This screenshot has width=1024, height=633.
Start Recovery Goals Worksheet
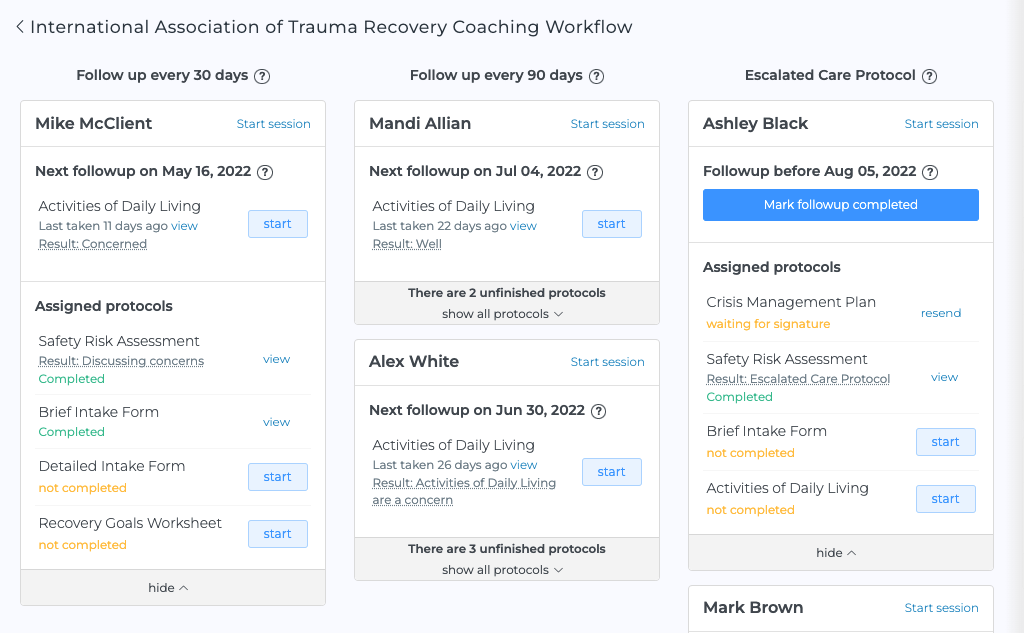278,534
